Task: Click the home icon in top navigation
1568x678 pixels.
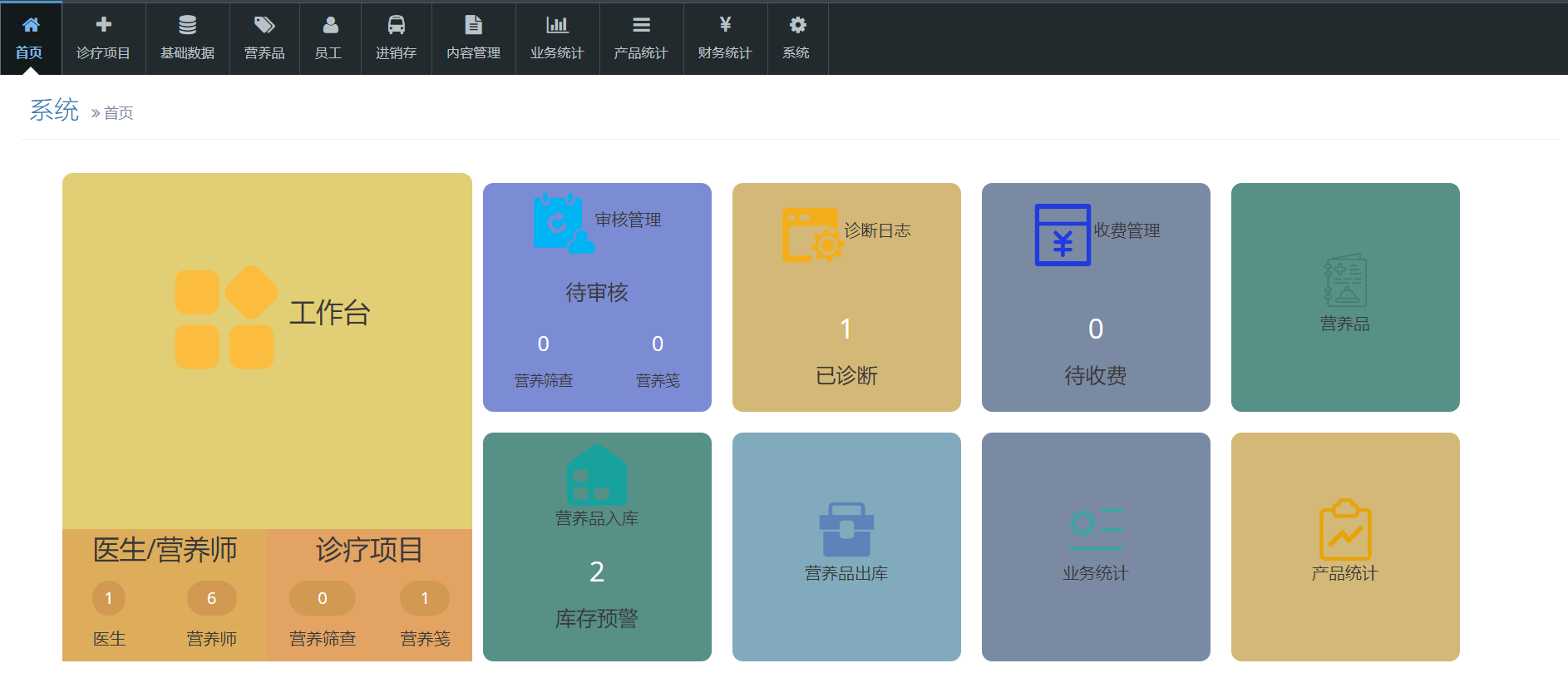Action: click(31, 24)
